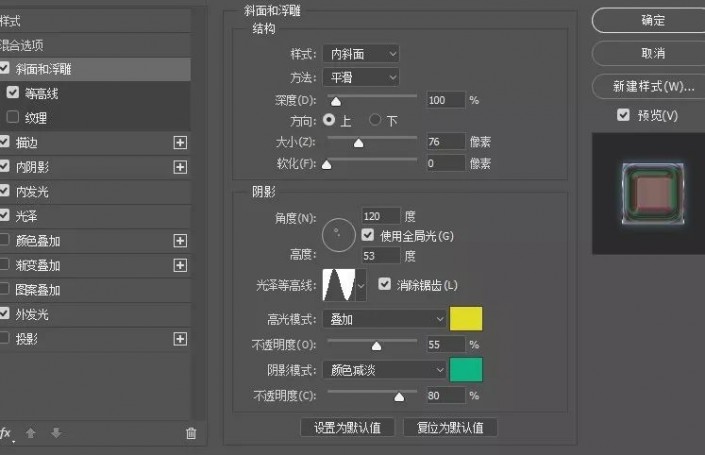The height and width of the screenshot is (455, 705).
Task: Open the green shadow color swatch
Action: (x=466, y=370)
